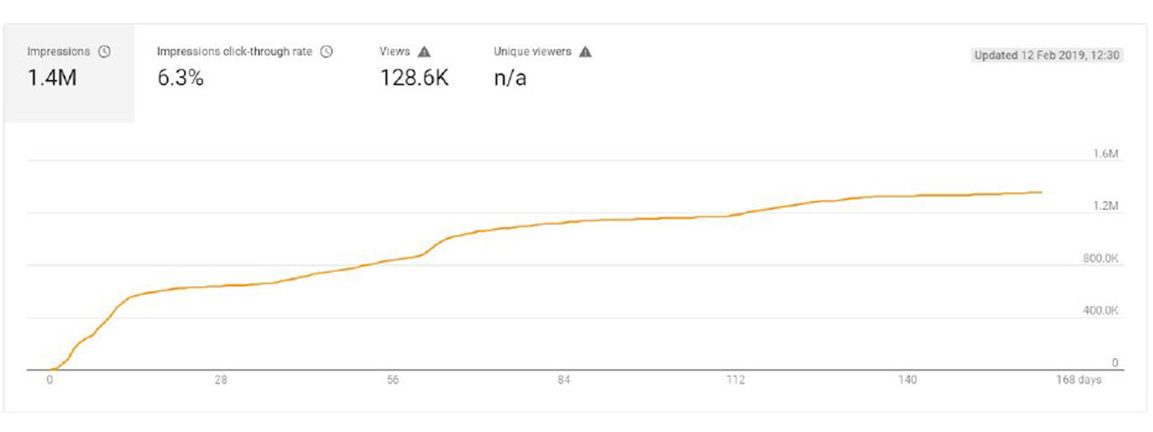Click the 6.3% click-through value
Screen dimensions: 1153x432
point(181,79)
